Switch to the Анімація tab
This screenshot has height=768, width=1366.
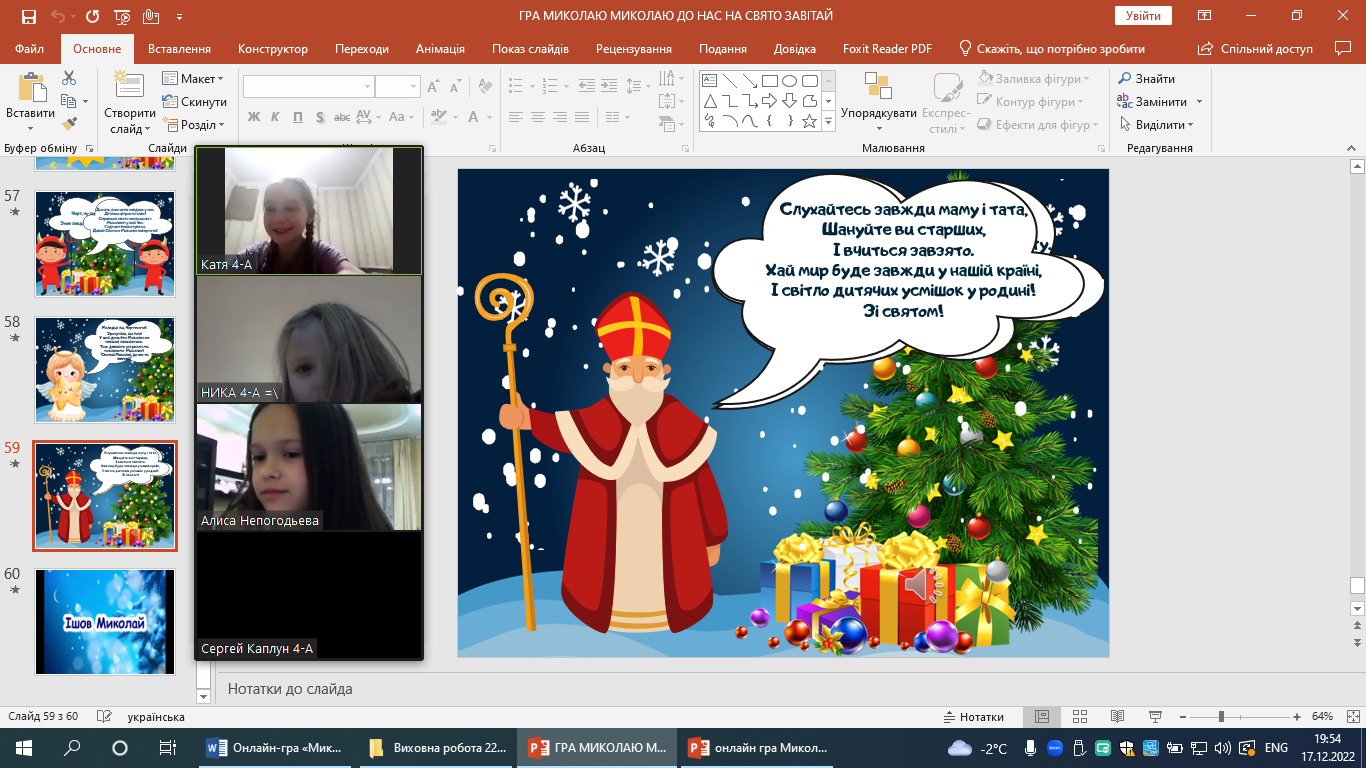coord(440,48)
